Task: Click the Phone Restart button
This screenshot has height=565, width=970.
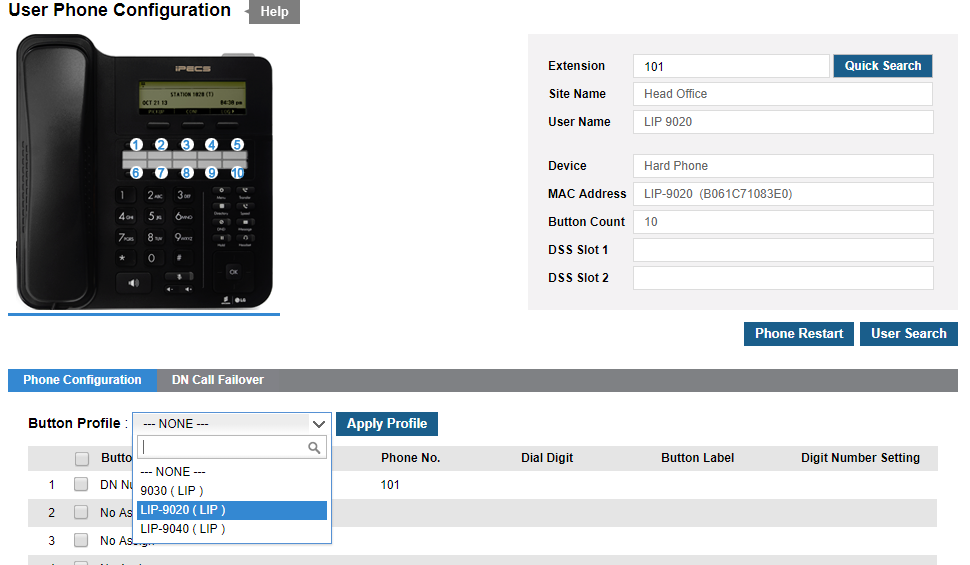Action: (x=799, y=334)
